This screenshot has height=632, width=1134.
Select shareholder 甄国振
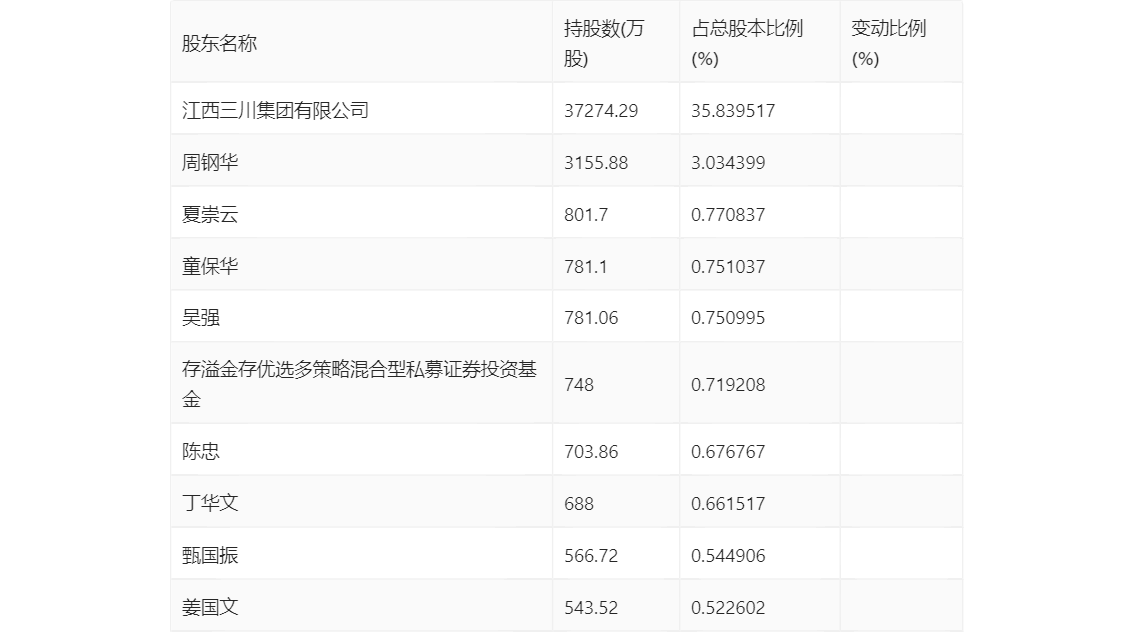(x=210, y=556)
